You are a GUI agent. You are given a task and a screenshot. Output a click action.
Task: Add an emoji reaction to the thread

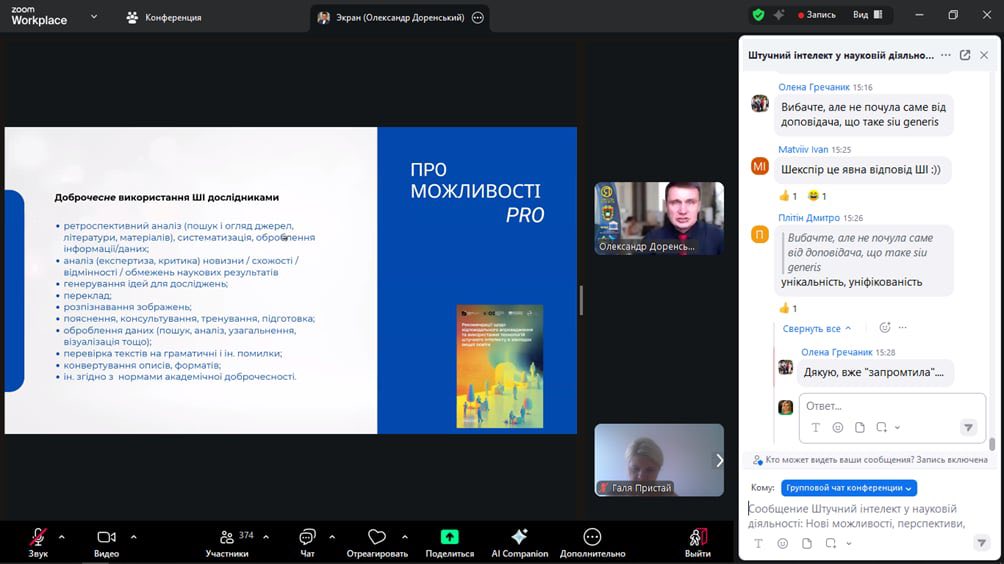tap(884, 328)
